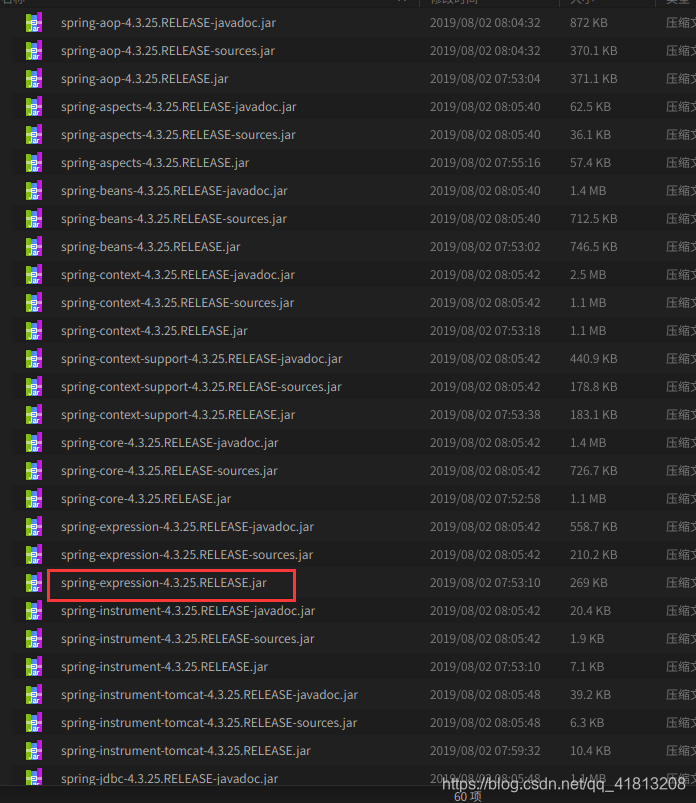Click the jar icon beside spring-aop-4.3.25.RELEASE.jar
This screenshot has width=696, height=803.
[x=34, y=79]
